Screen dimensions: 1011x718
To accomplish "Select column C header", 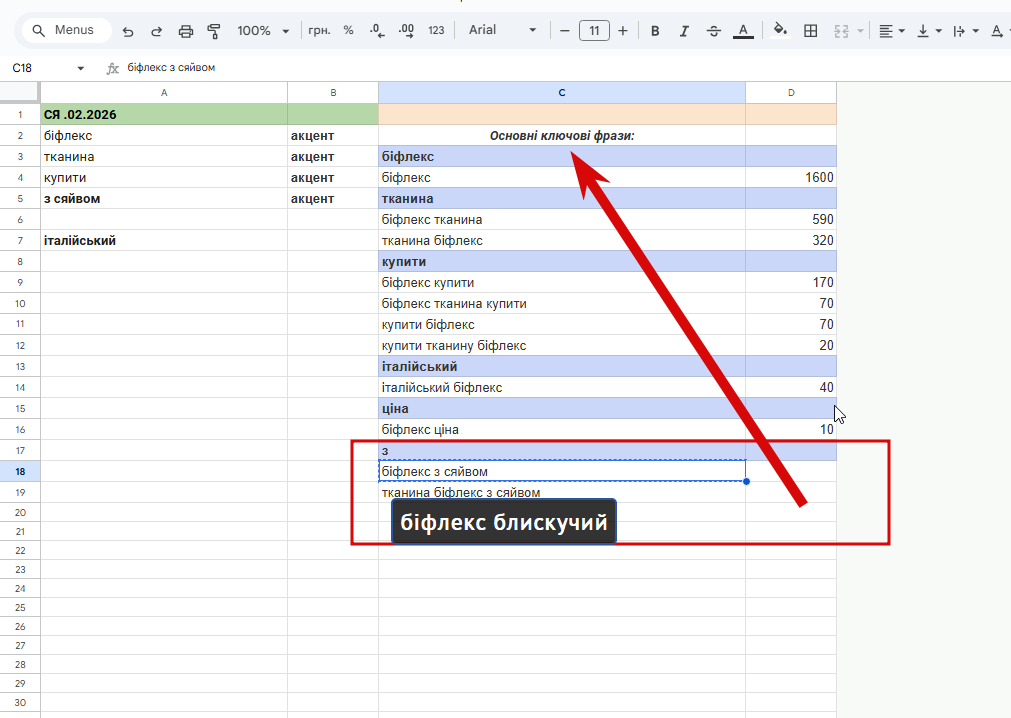I will 562,93.
